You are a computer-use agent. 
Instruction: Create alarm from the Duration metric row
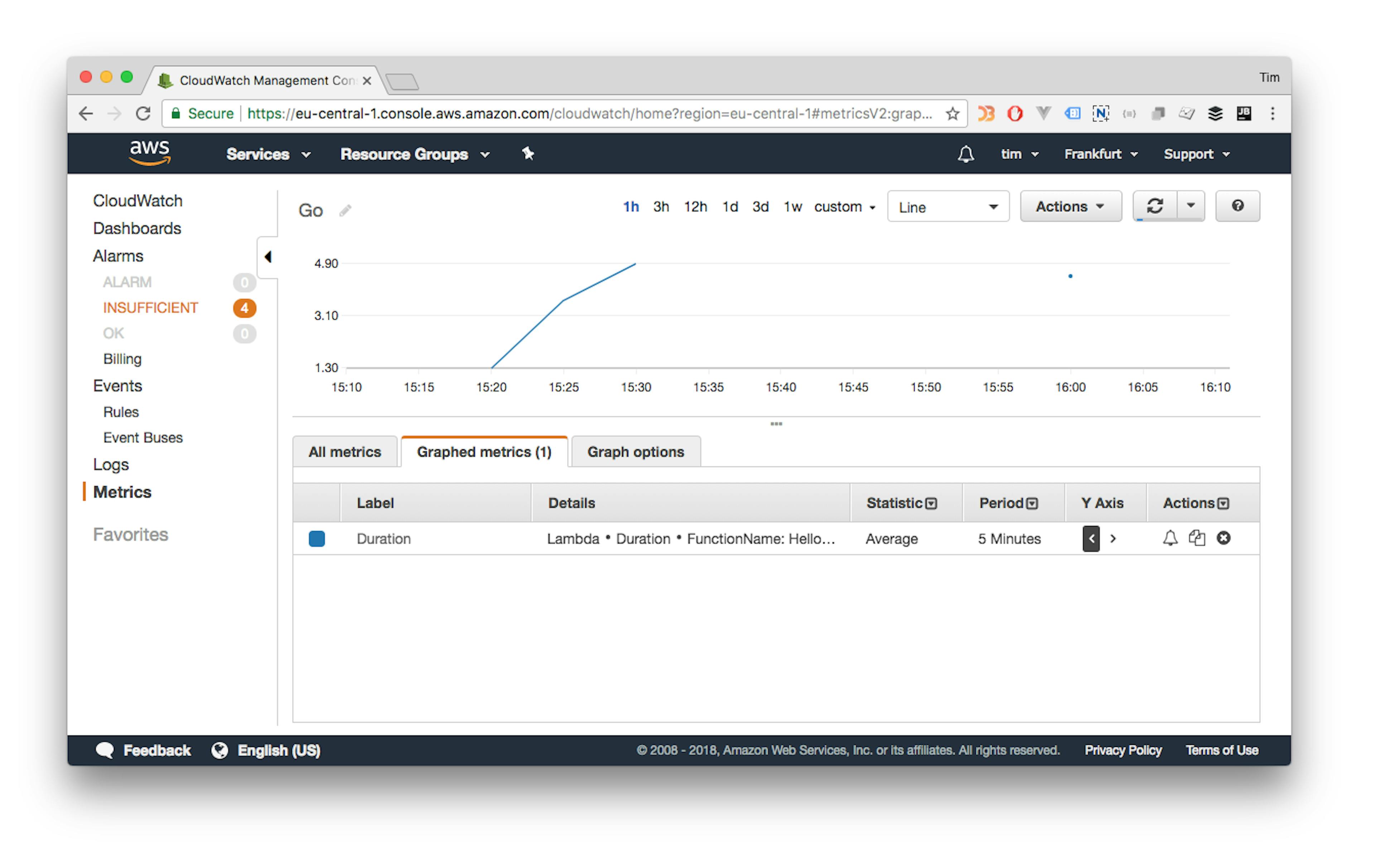pyautogui.click(x=1169, y=538)
